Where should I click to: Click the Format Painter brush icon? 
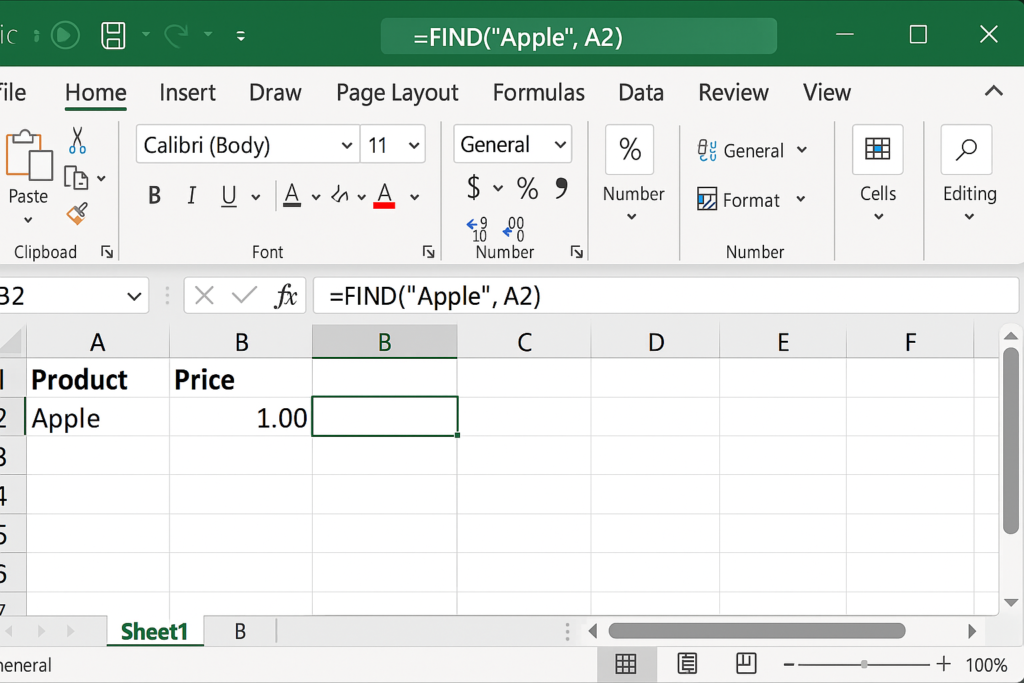[x=77, y=213]
